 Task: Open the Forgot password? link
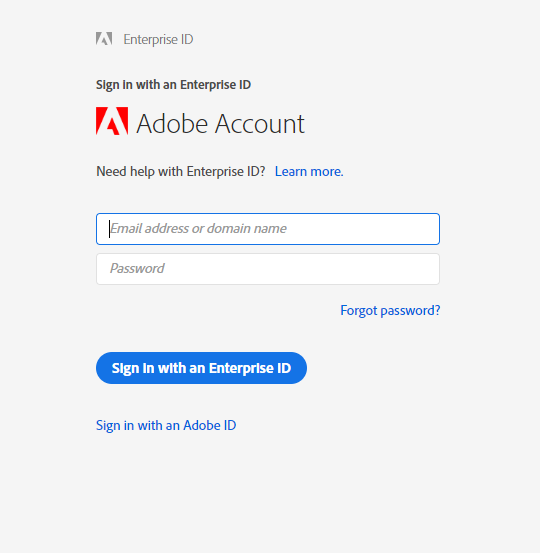coord(390,311)
